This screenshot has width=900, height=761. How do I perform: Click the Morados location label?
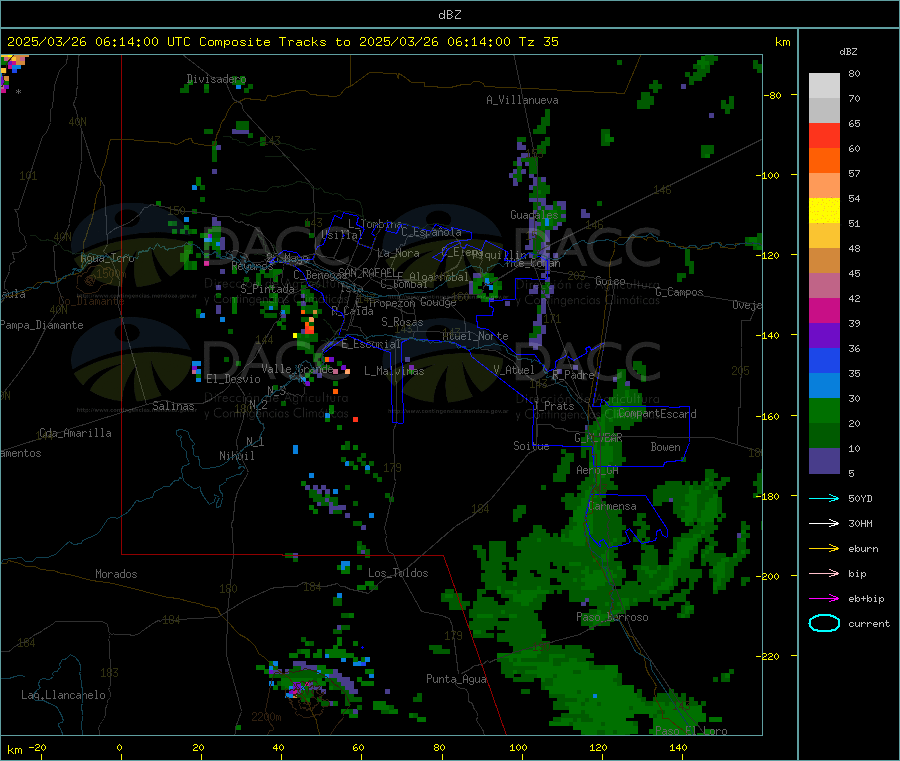pyautogui.click(x=116, y=574)
